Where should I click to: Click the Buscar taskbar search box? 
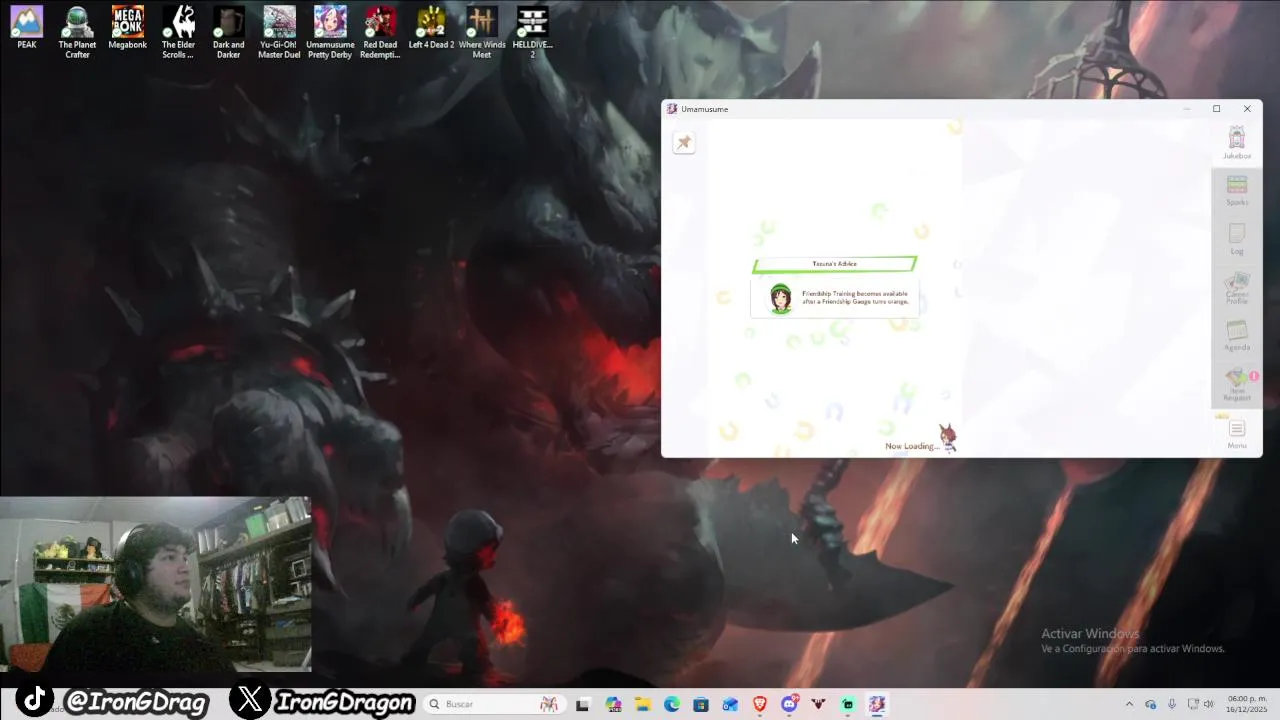[494, 704]
